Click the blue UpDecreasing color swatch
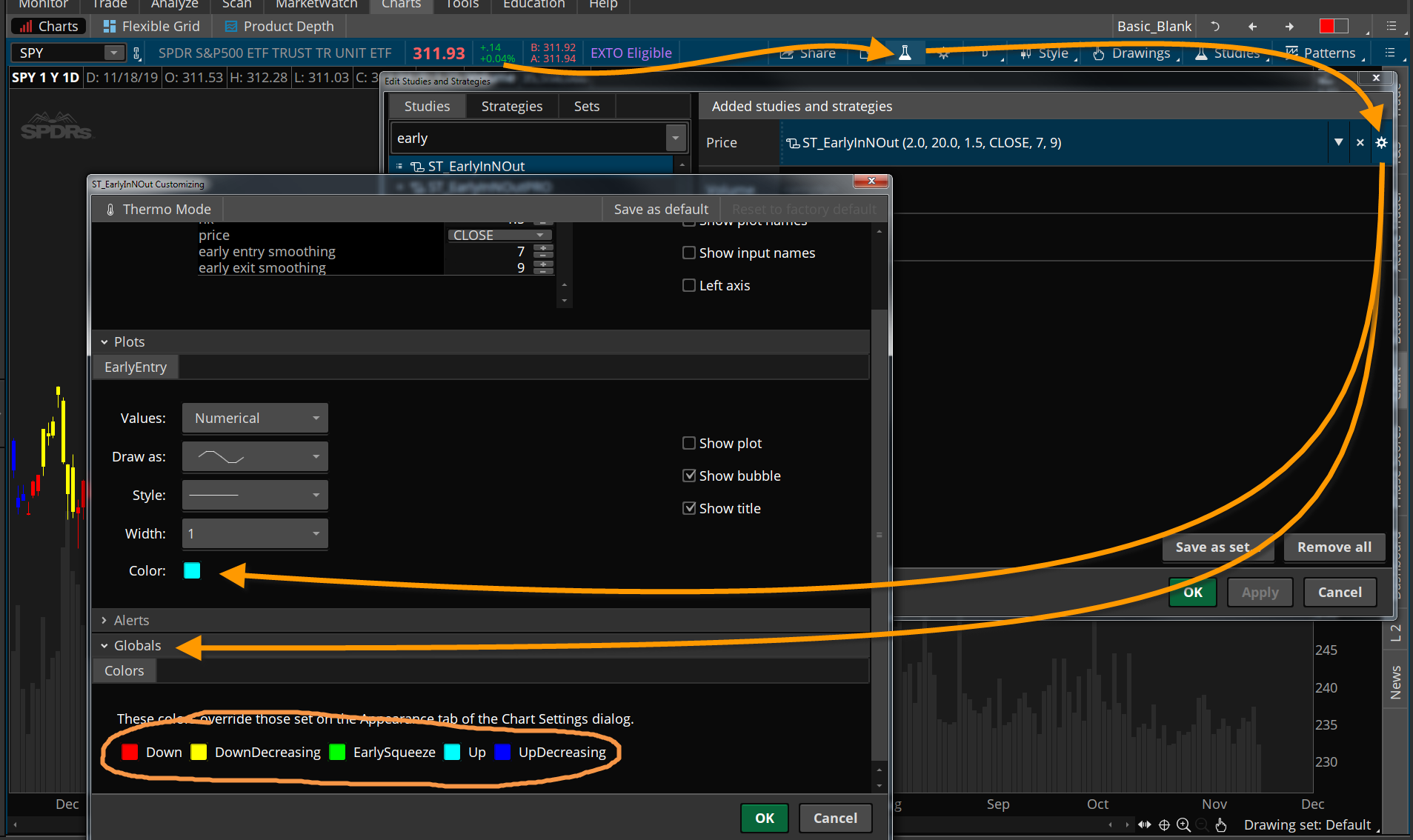 [502, 752]
